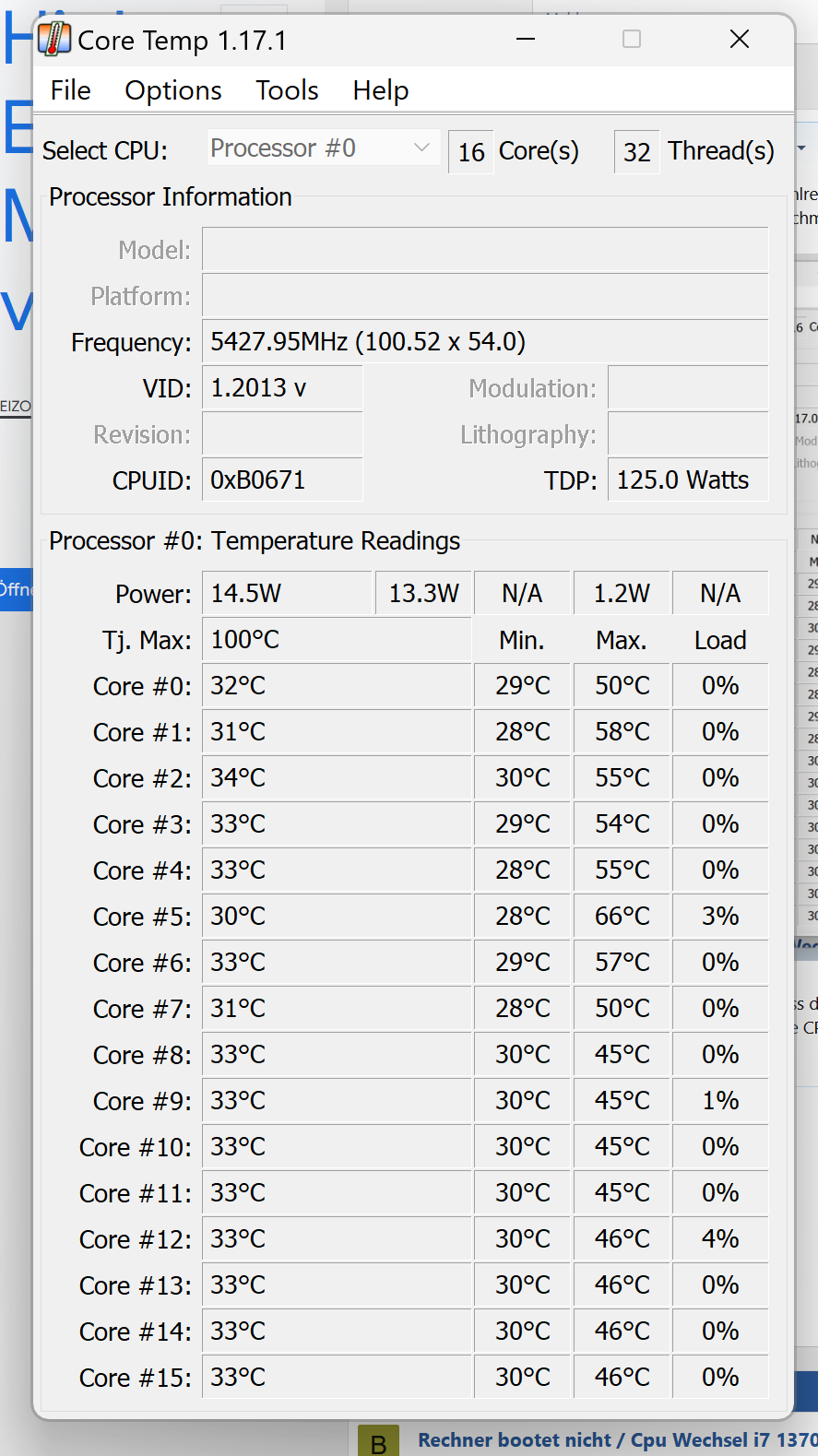Select Core #2 current temperature 34°C
The height and width of the screenshot is (1456, 818).
click(337, 778)
